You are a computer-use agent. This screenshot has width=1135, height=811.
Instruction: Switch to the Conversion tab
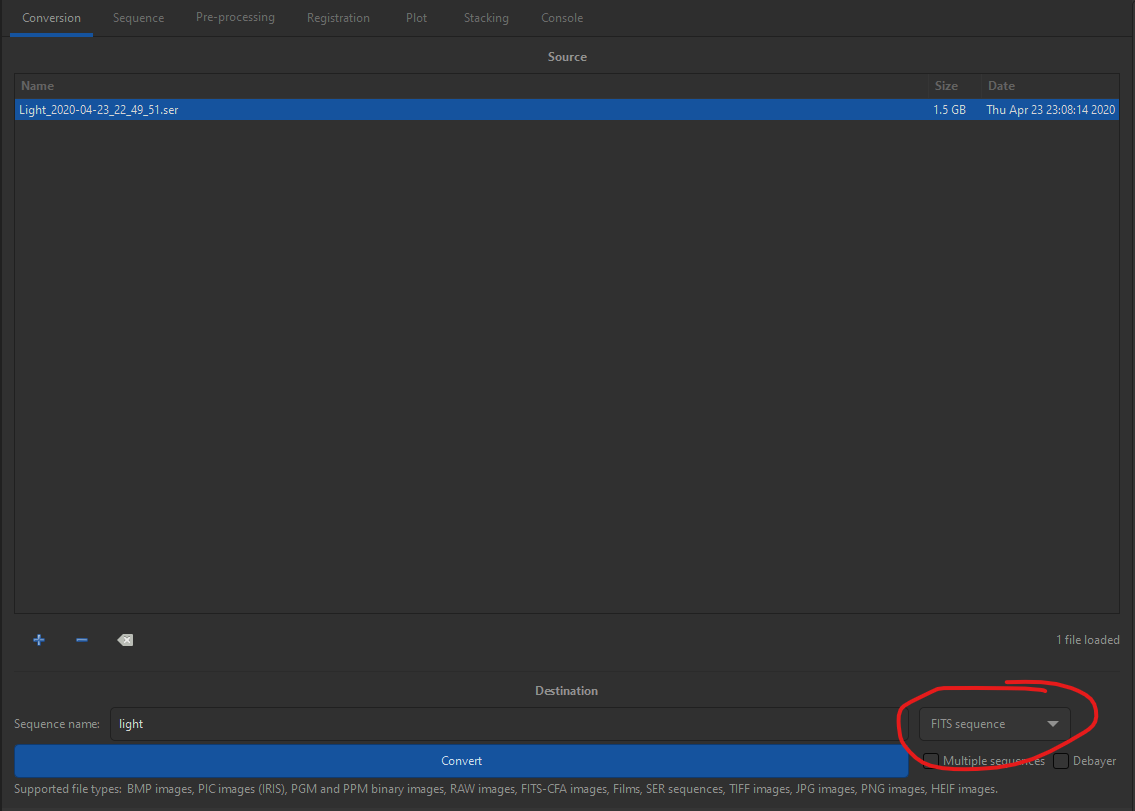[51, 18]
